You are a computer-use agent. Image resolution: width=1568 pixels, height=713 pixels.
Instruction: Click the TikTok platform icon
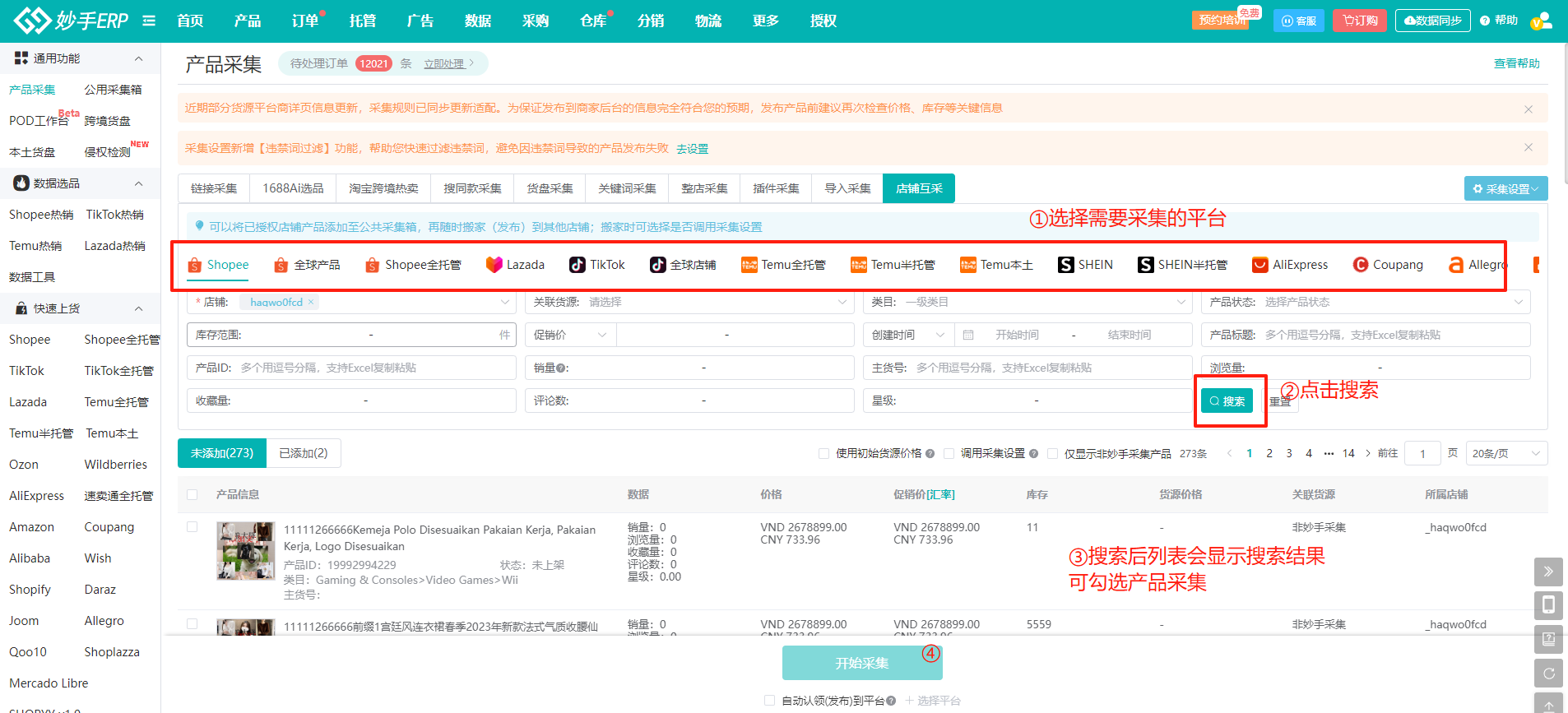[578, 265]
